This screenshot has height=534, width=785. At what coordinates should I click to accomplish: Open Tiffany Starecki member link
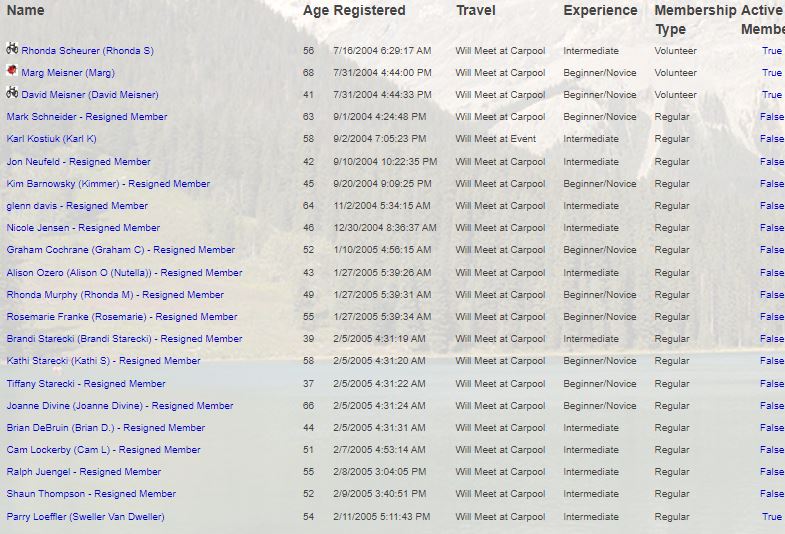(x=86, y=384)
